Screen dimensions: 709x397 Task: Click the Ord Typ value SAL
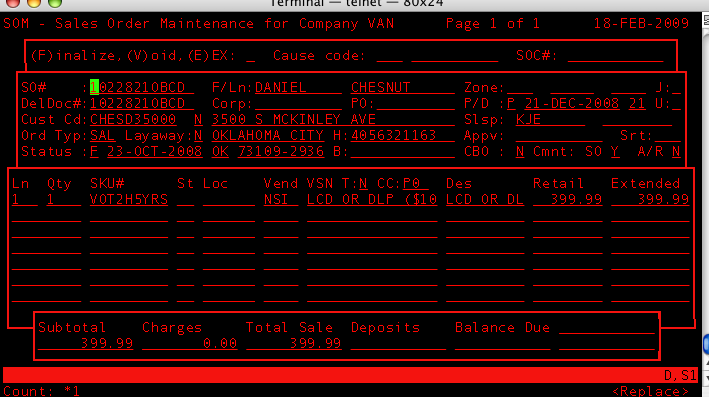tap(103, 136)
